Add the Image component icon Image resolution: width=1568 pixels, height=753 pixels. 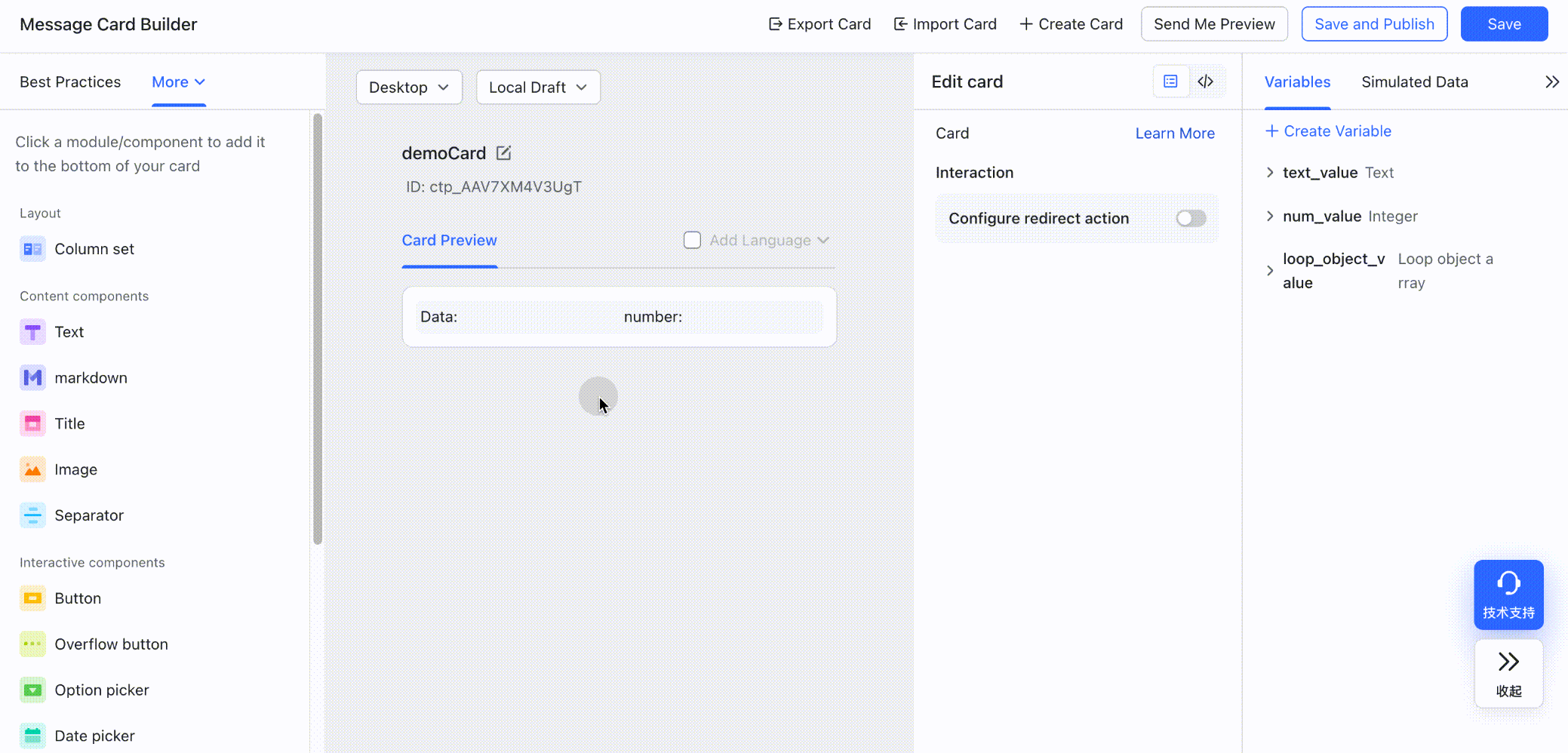[x=32, y=470]
